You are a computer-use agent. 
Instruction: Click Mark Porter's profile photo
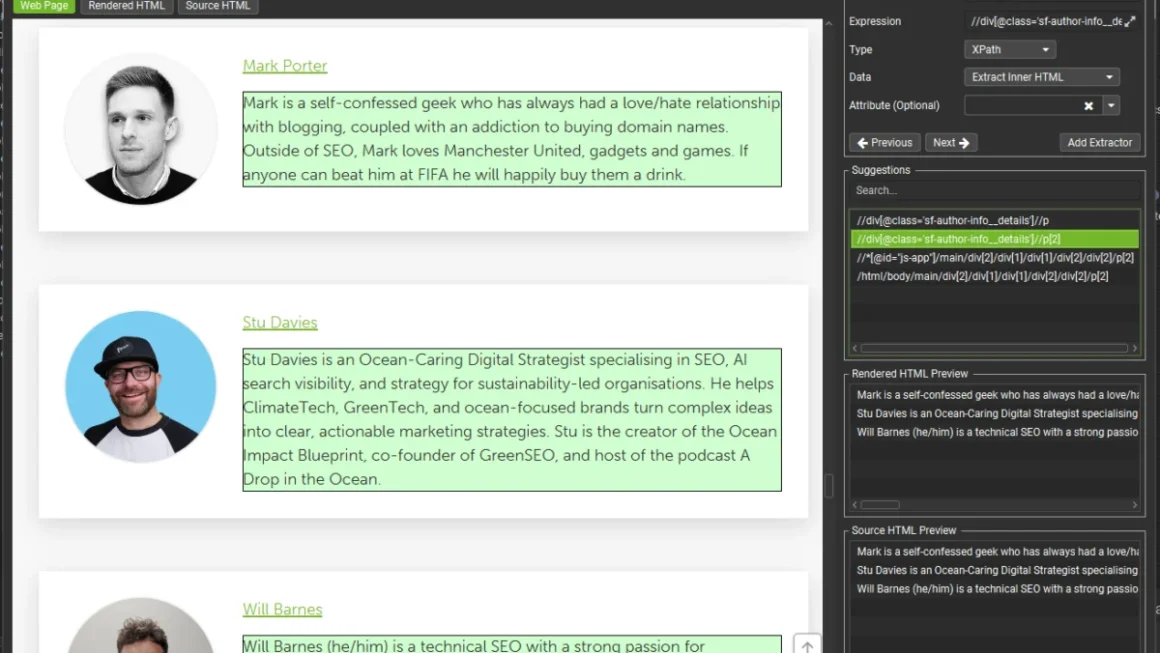(x=141, y=129)
